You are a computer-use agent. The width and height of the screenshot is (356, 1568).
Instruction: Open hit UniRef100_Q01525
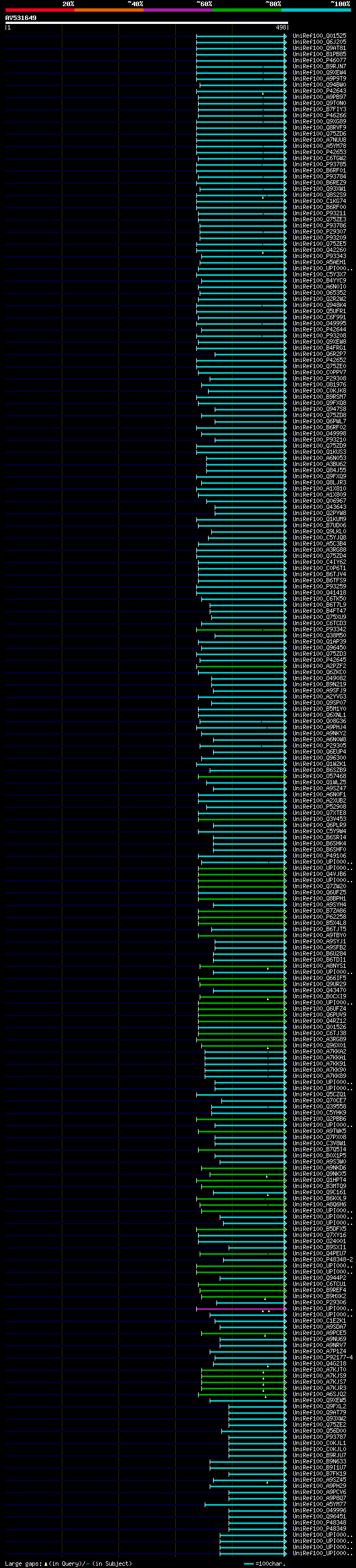(x=319, y=36)
